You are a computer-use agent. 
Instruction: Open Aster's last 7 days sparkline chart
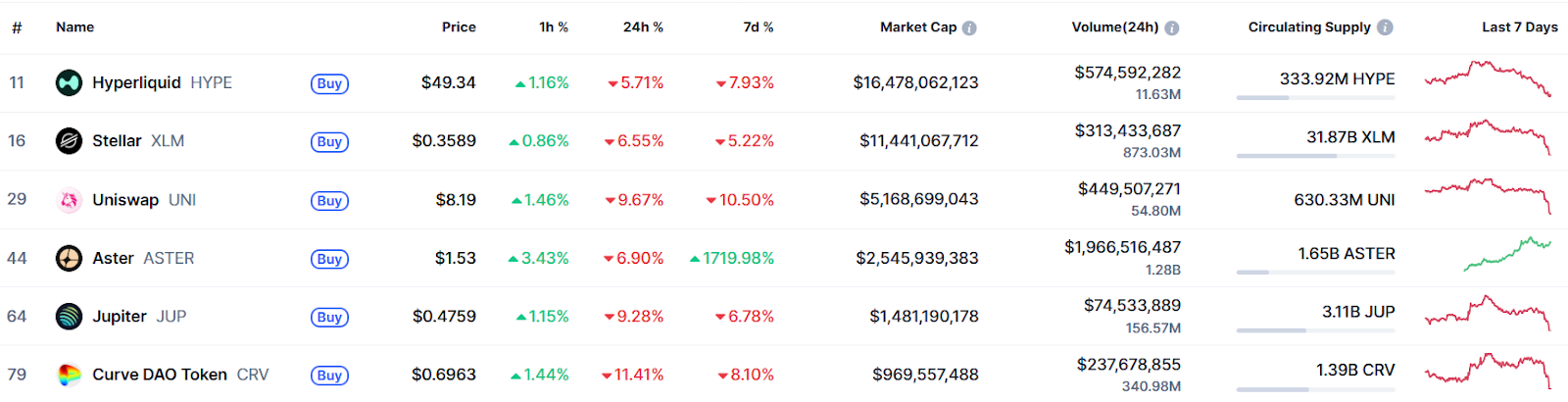(1507, 254)
